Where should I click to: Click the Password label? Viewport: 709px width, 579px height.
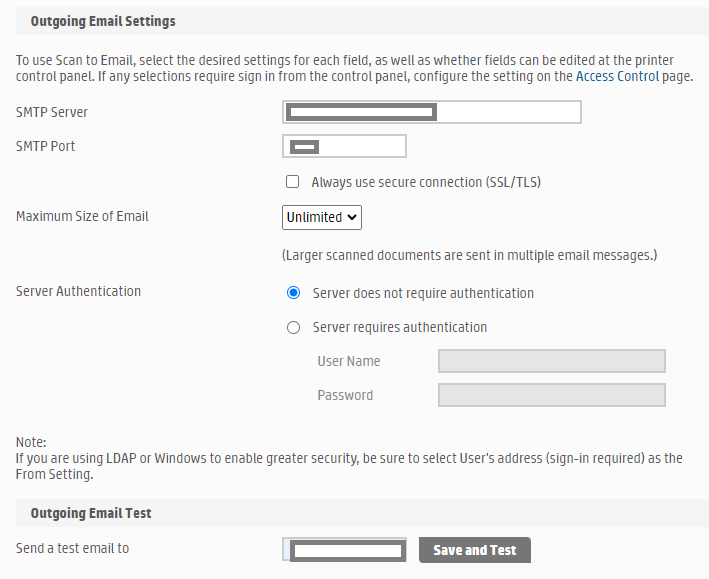point(345,395)
